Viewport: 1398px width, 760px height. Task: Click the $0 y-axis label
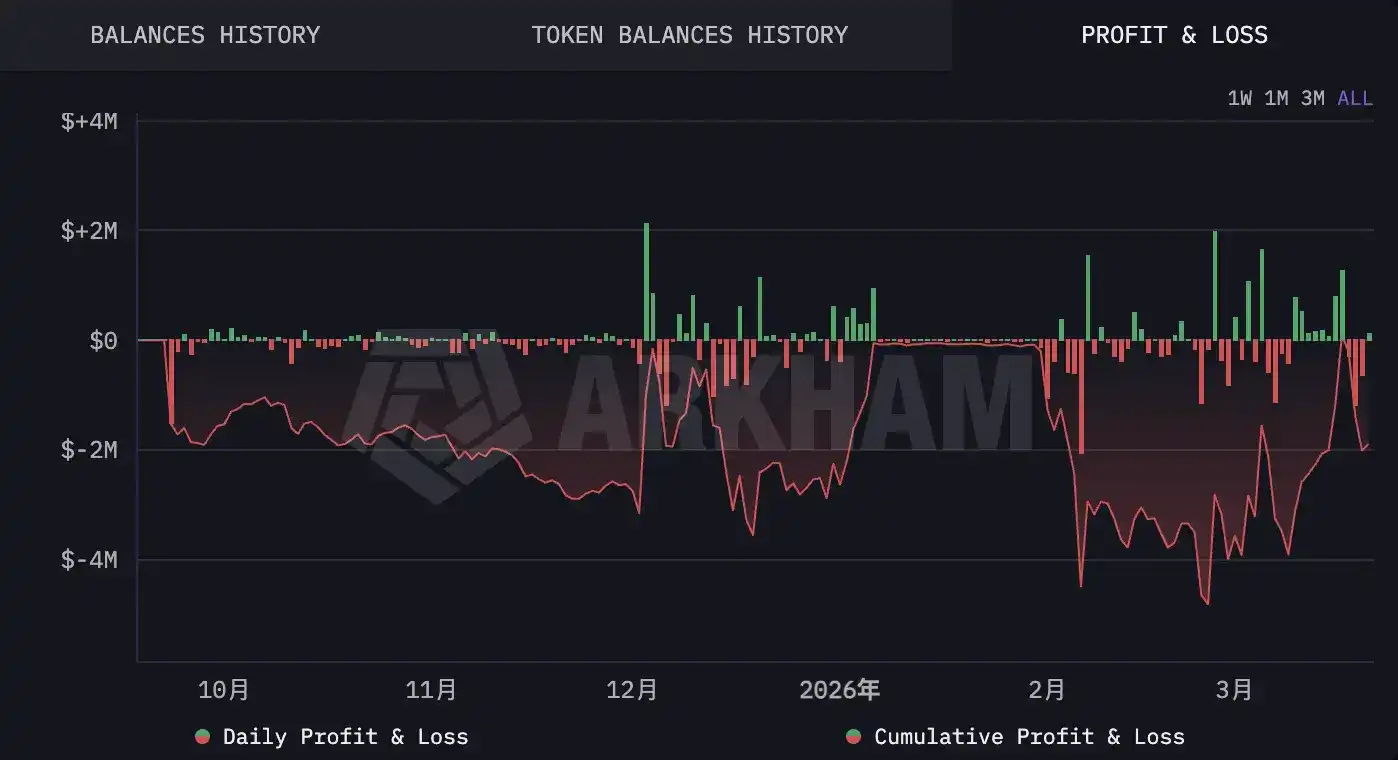[103, 341]
